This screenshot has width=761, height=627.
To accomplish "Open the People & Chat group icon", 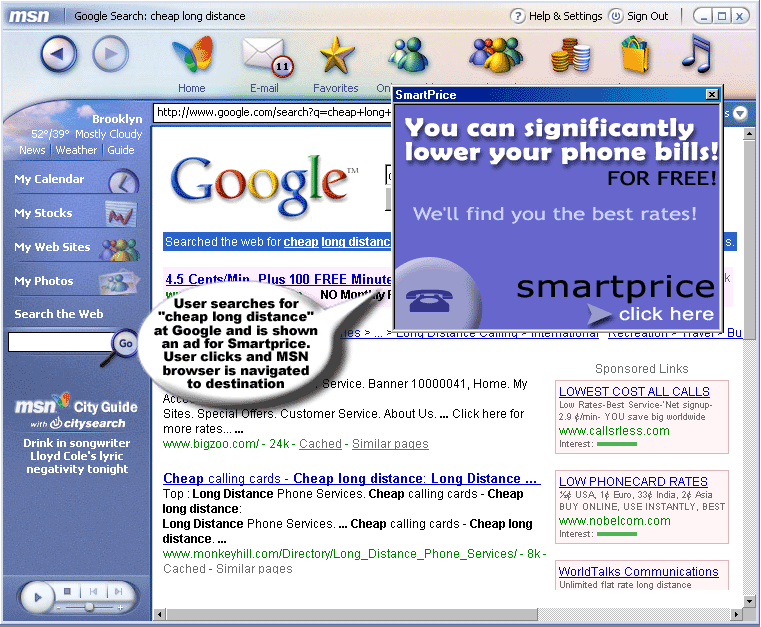I will (x=496, y=54).
